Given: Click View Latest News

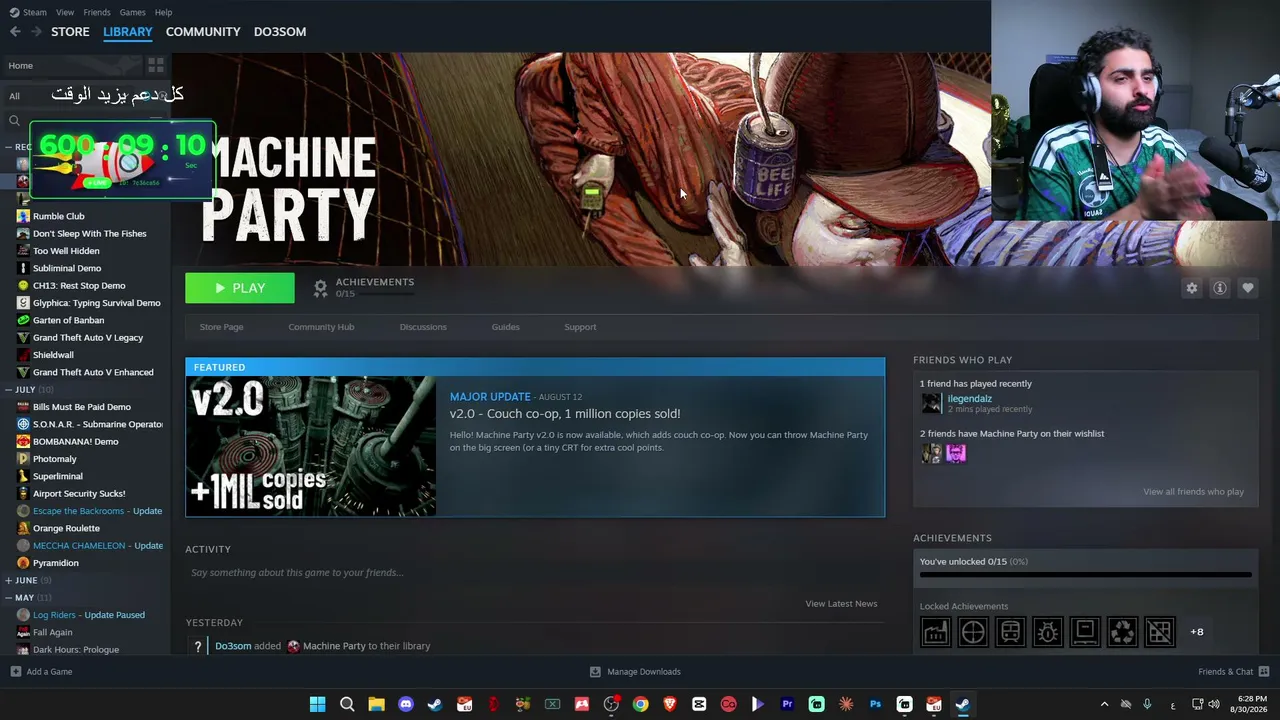Looking at the screenshot, I should (x=841, y=604).
